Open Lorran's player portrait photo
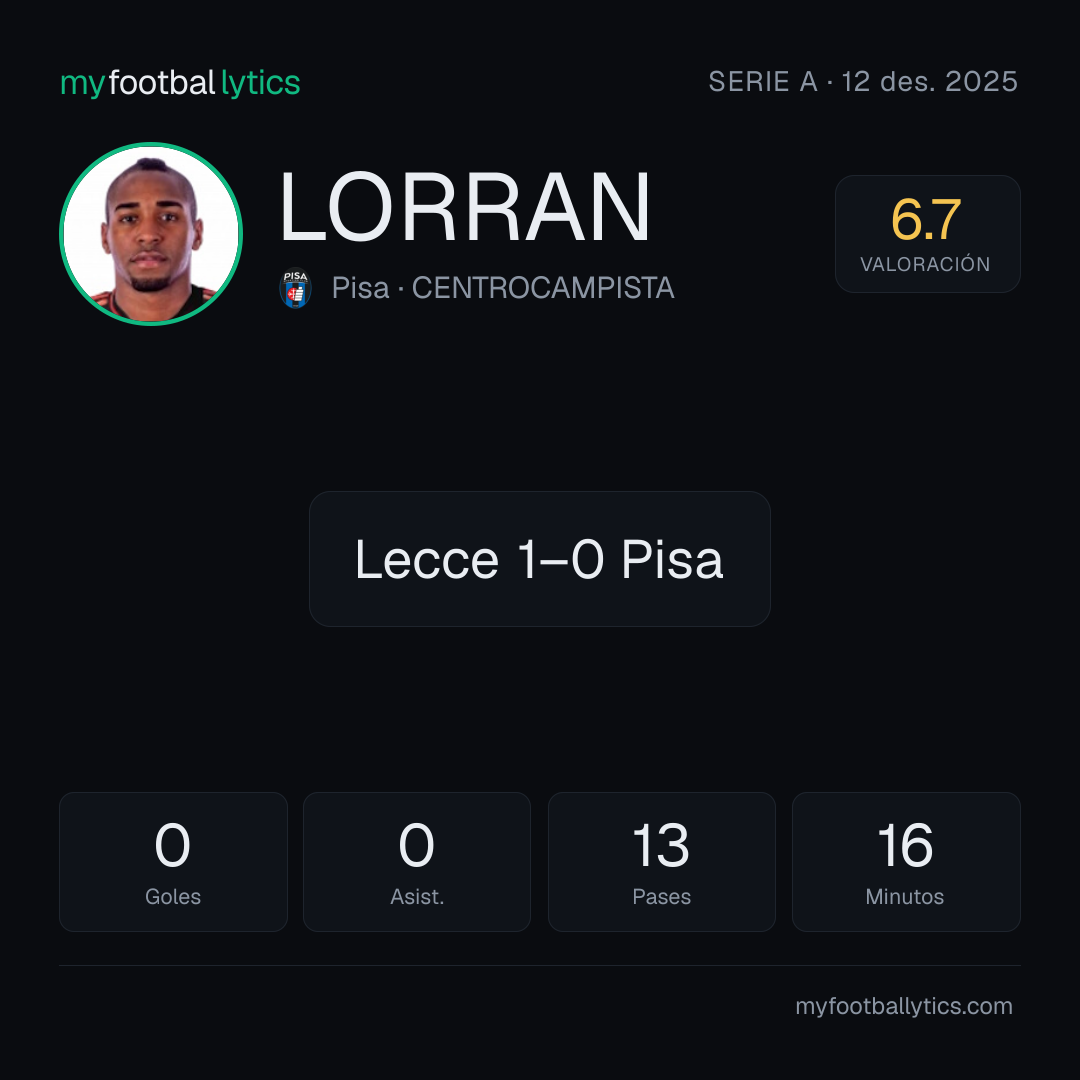This screenshot has height=1080, width=1080. [x=151, y=233]
